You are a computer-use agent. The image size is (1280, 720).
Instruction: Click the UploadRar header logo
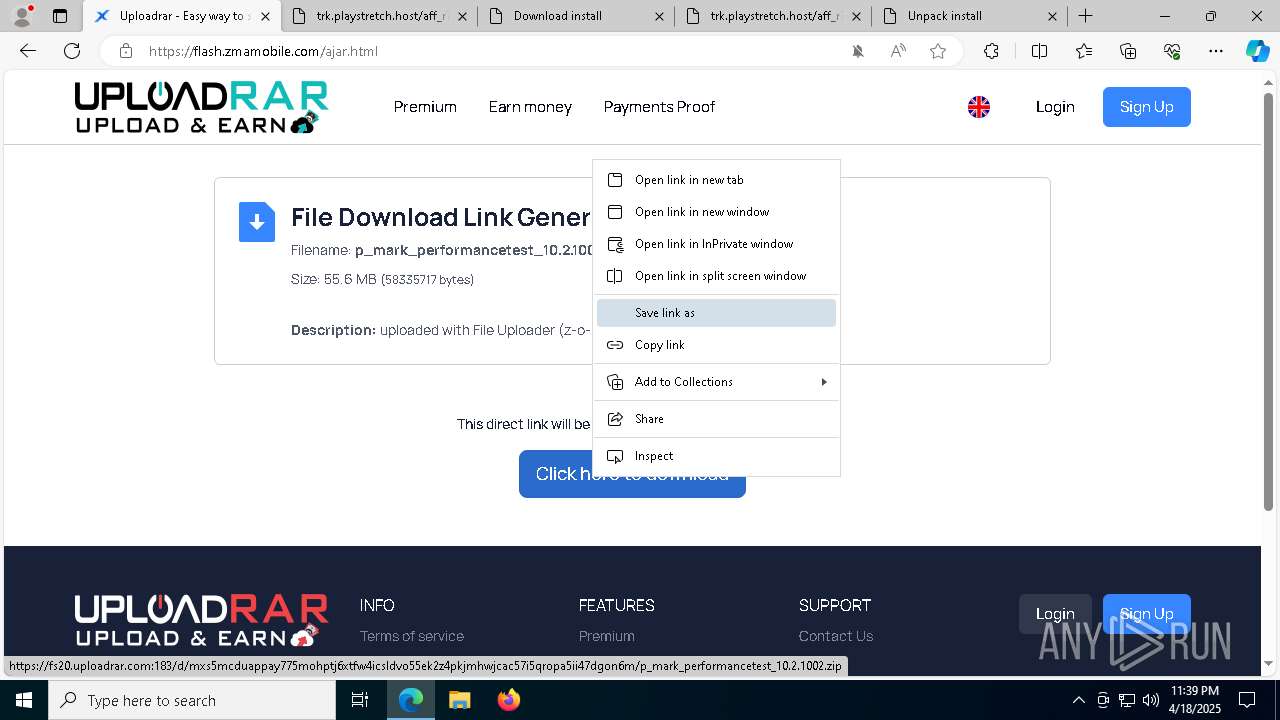tap(201, 107)
